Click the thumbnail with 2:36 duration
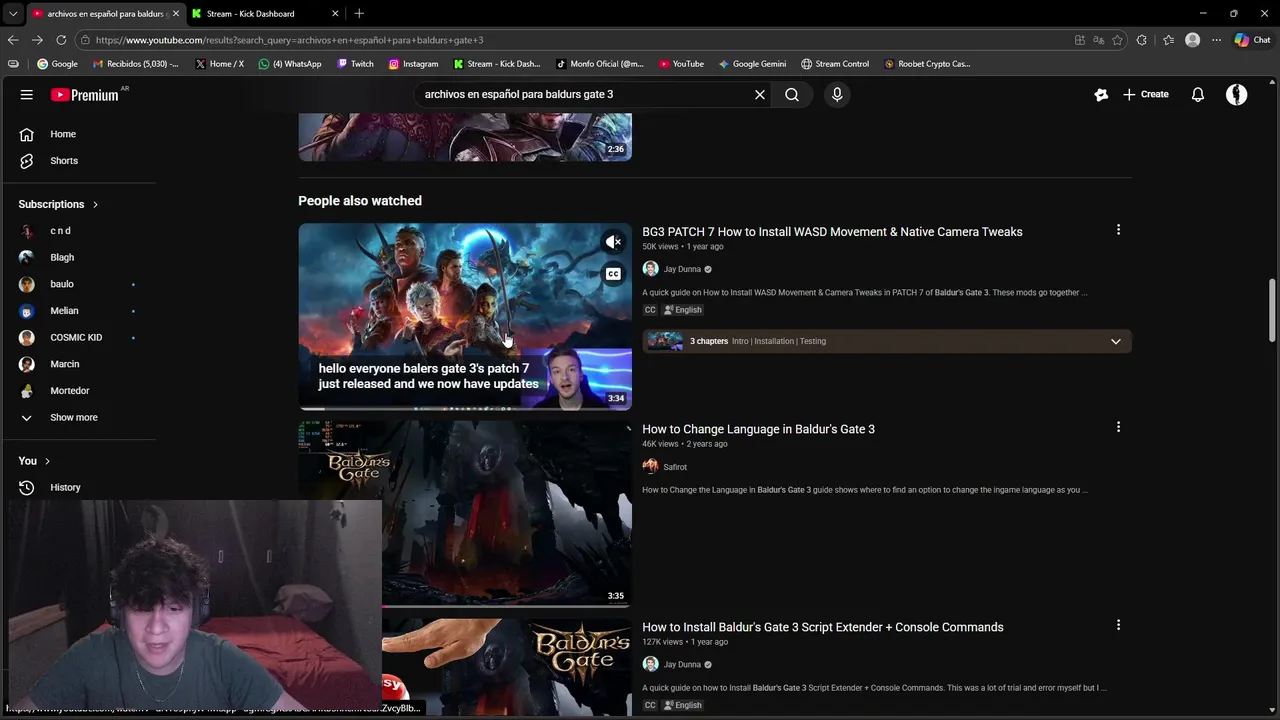 point(465,137)
